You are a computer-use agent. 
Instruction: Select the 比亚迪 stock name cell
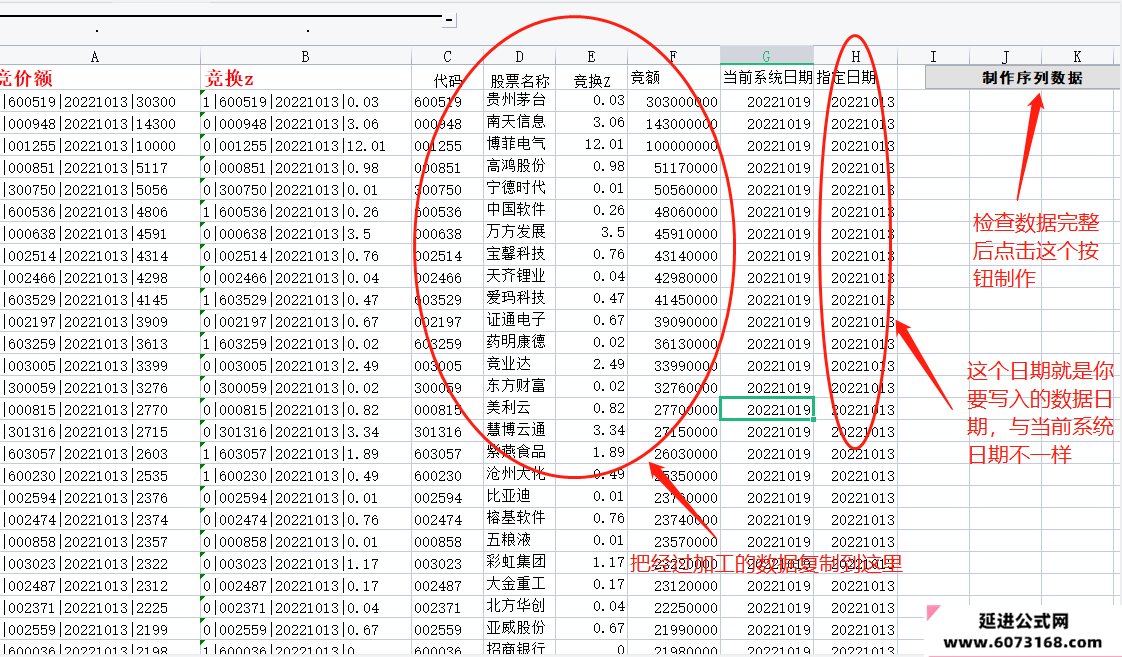point(519,497)
